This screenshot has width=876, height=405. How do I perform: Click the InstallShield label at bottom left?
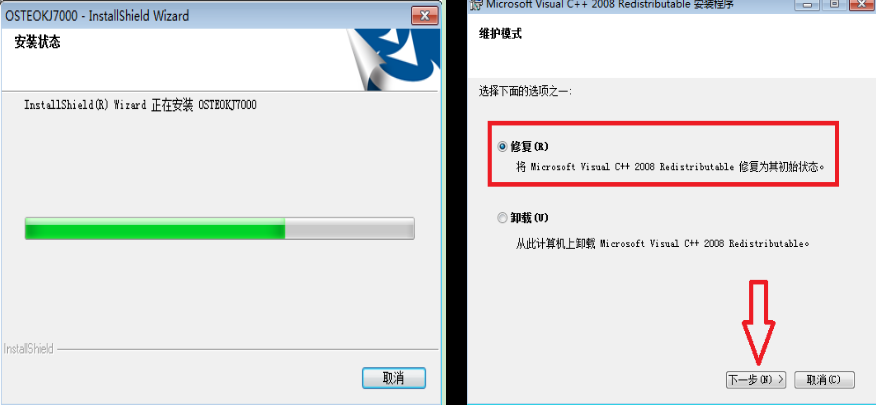coord(28,349)
